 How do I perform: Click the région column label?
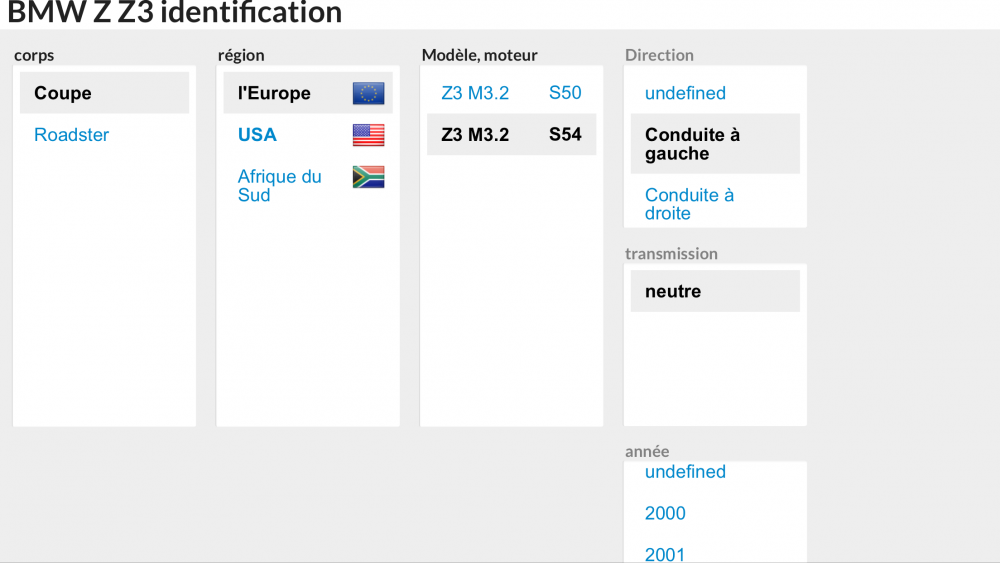[241, 55]
